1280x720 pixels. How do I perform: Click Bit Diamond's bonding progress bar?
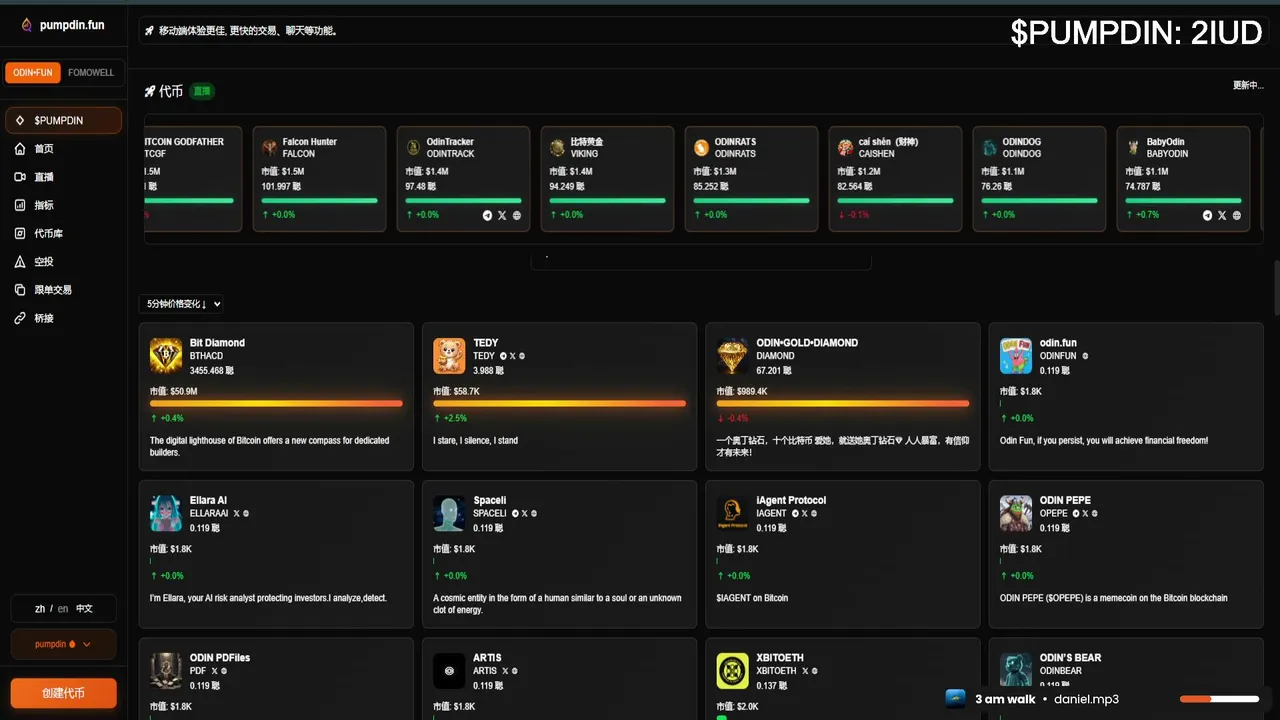(x=276, y=403)
